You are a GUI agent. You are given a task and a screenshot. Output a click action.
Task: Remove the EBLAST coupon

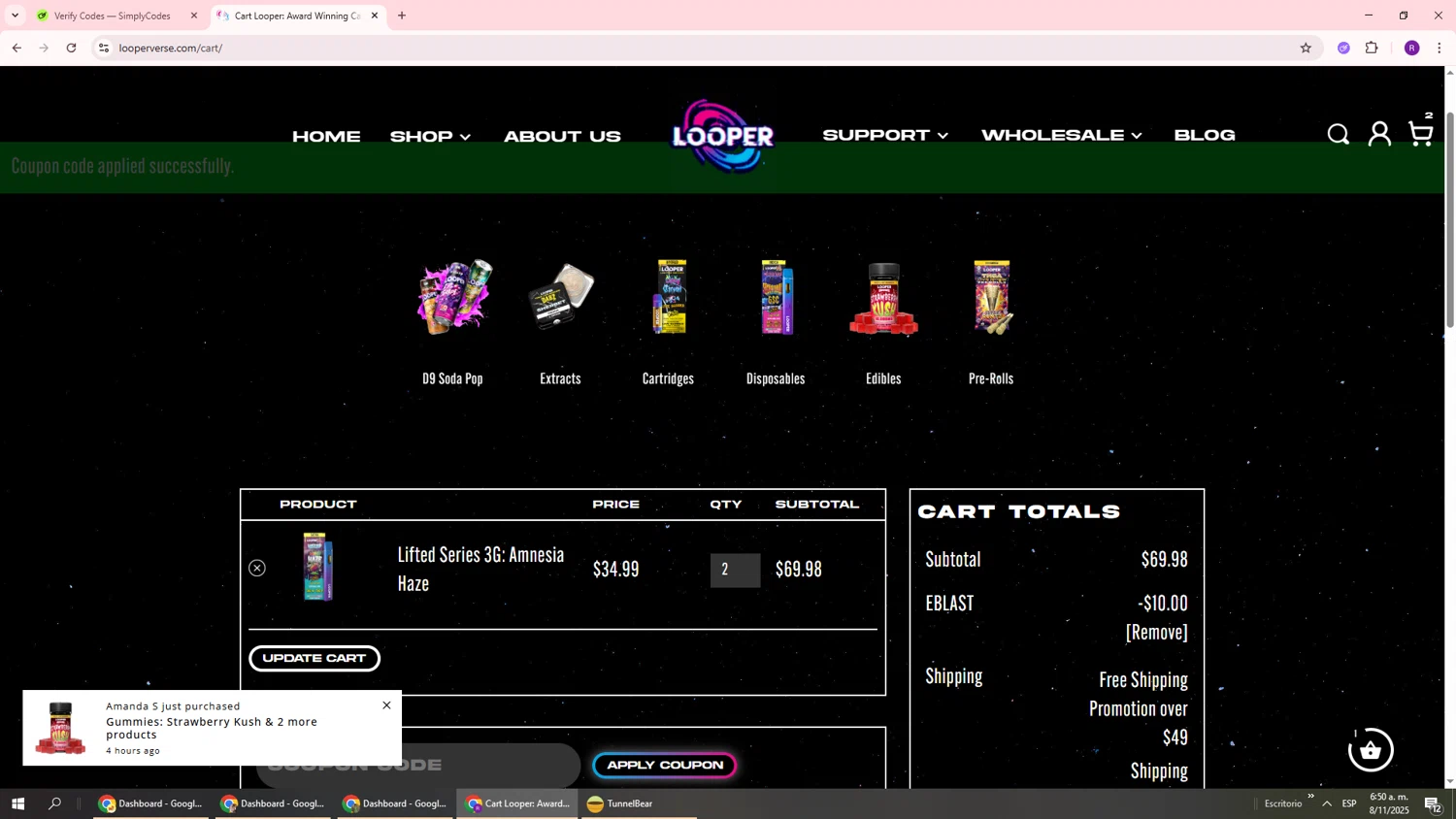(1156, 633)
